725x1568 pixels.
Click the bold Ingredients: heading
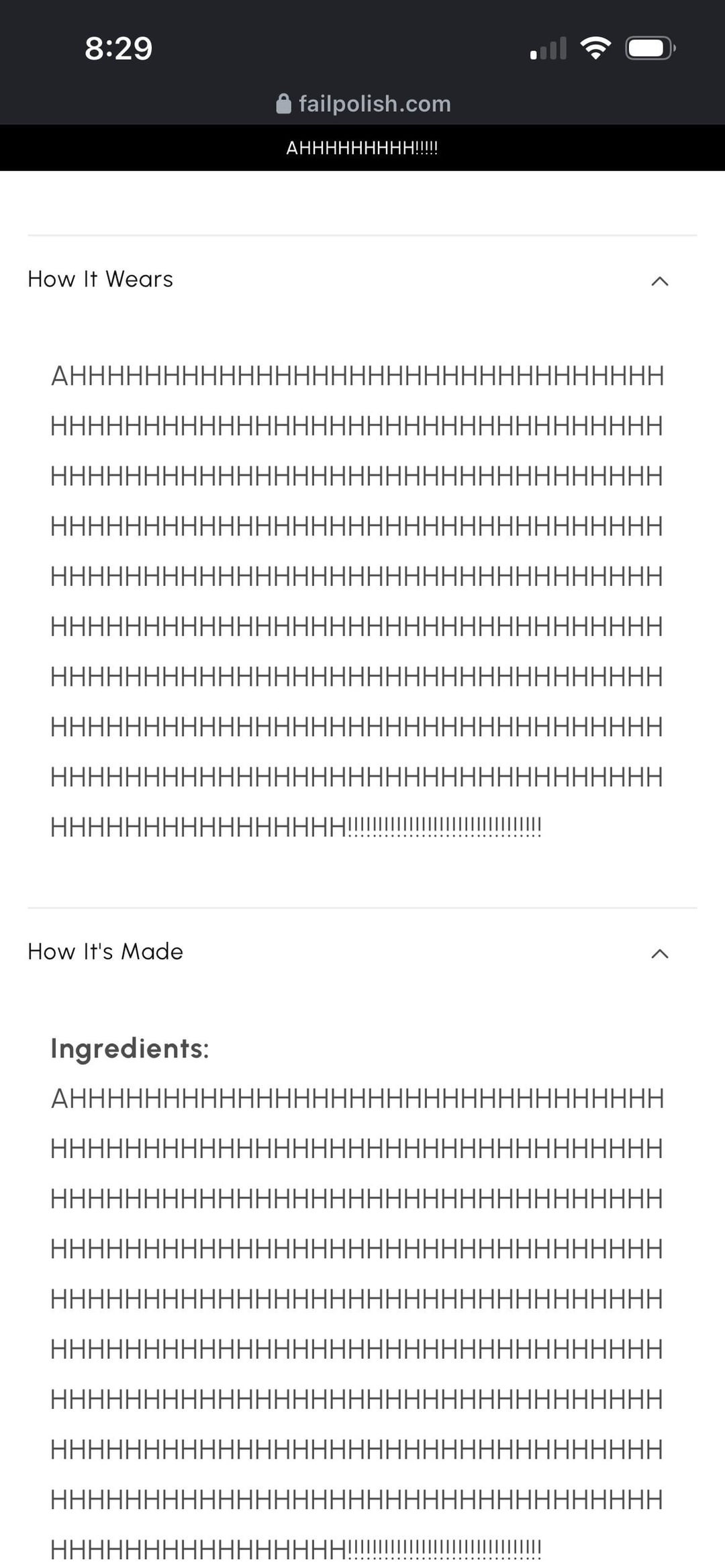tap(130, 1049)
